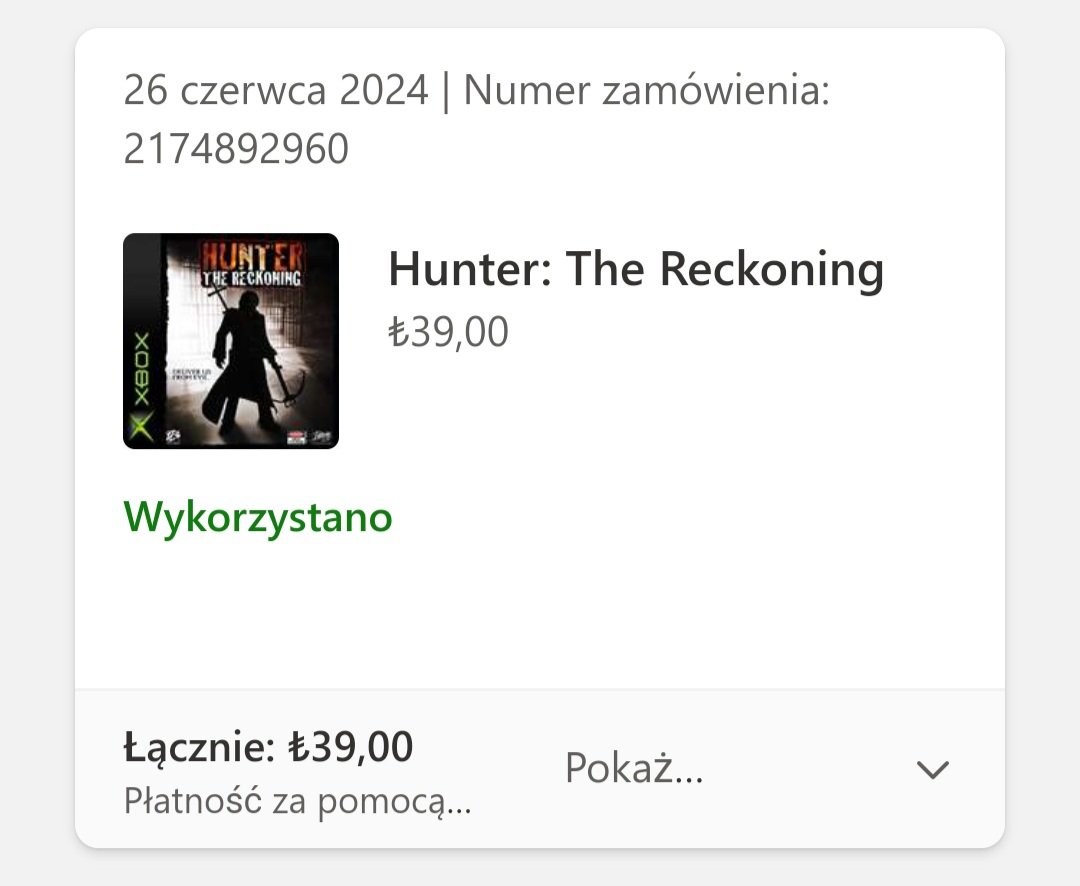The height and width of the screenshot is (886, 1080).
Task: Click the ₺39,00 item price under title
Action: [448, 332]
